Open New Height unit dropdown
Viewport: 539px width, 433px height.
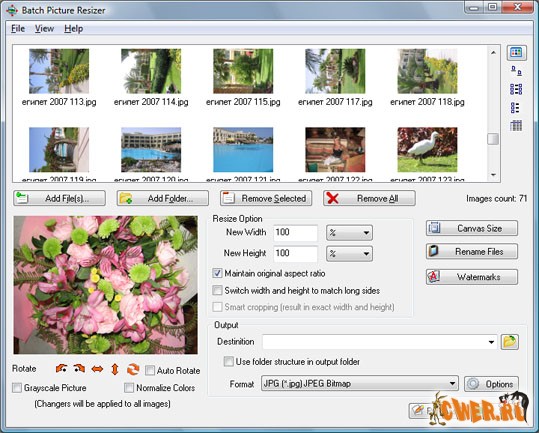tap(349, 254)
